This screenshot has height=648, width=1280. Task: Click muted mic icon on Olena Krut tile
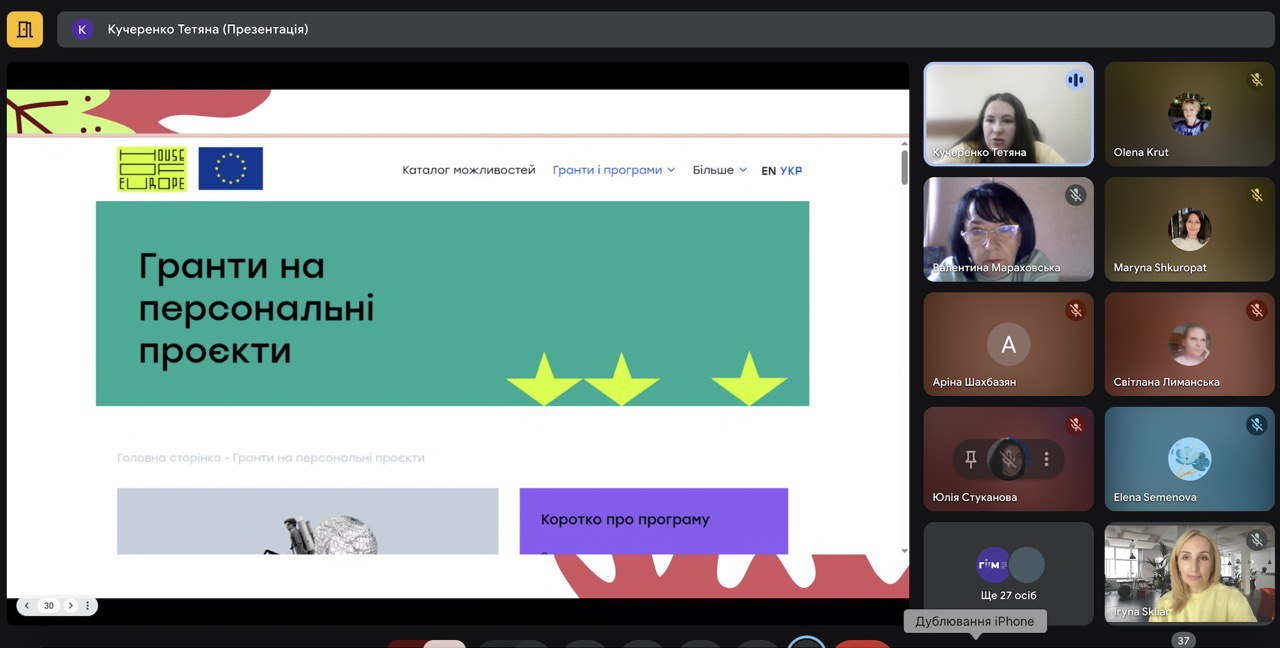[1256, 80]
